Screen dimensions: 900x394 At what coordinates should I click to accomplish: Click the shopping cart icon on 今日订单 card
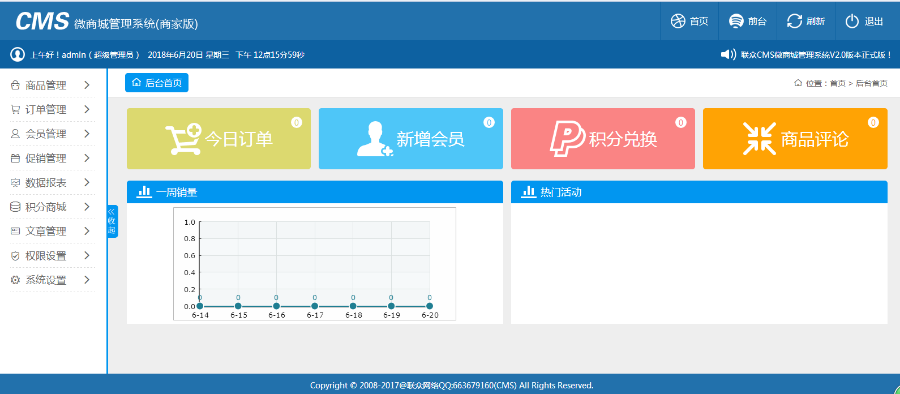[183, 139]
